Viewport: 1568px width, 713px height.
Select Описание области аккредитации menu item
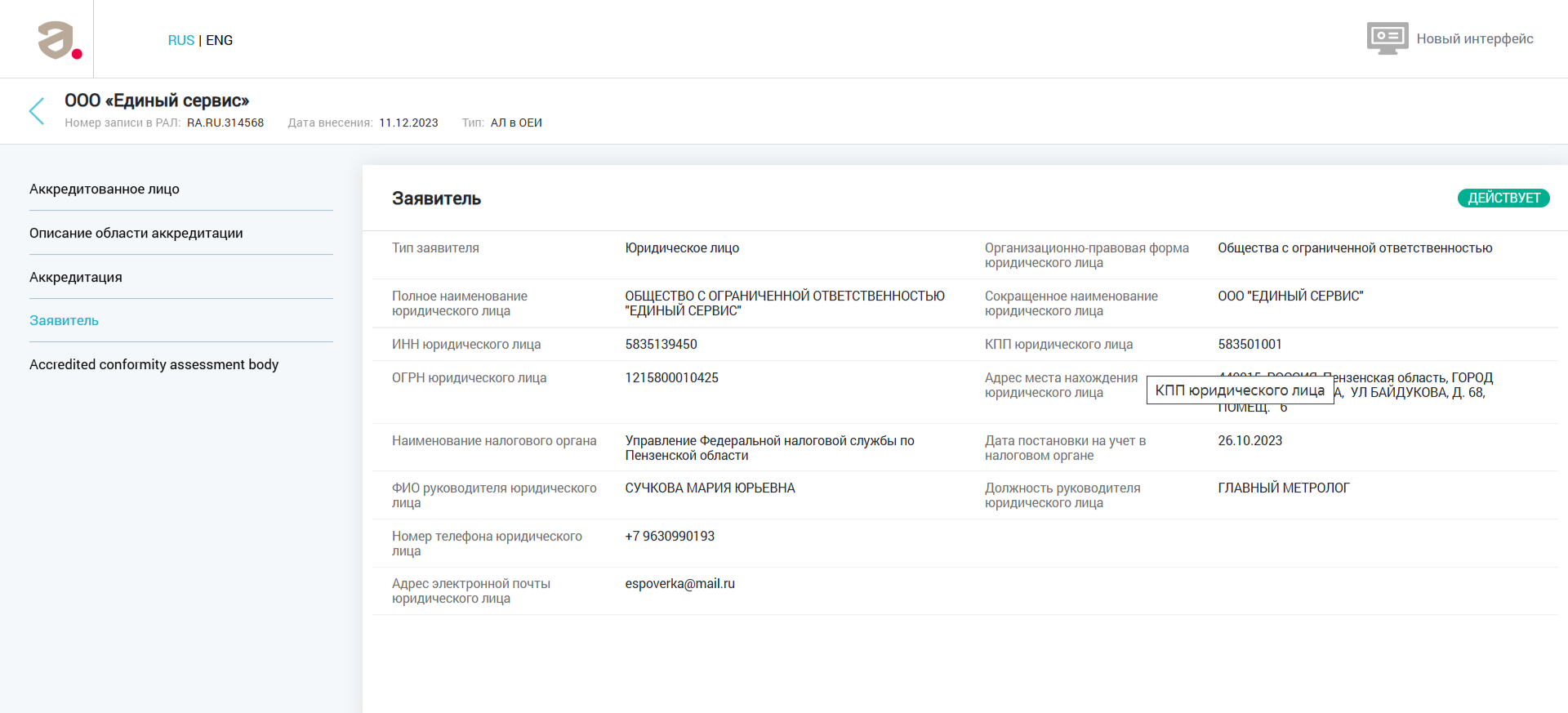pyautogui.click(x=136, y=233)
